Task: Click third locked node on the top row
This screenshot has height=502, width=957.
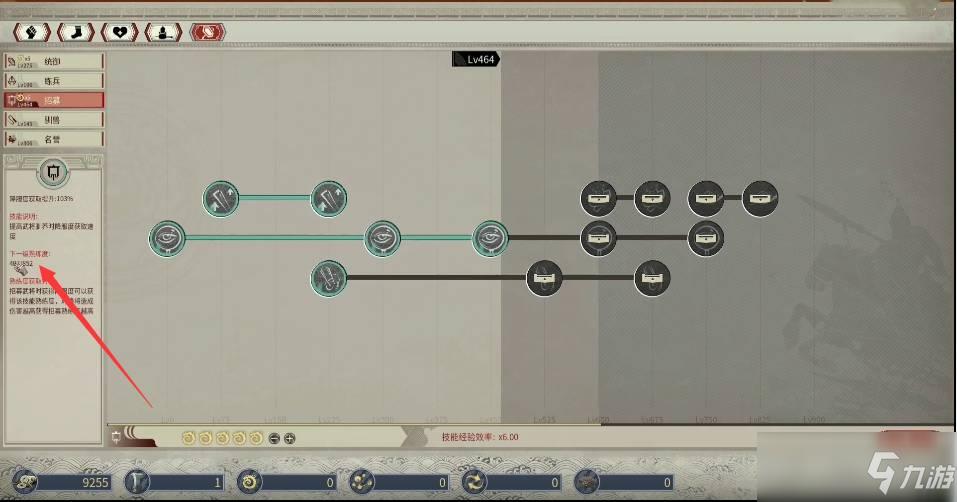Action: pos(706,198)
